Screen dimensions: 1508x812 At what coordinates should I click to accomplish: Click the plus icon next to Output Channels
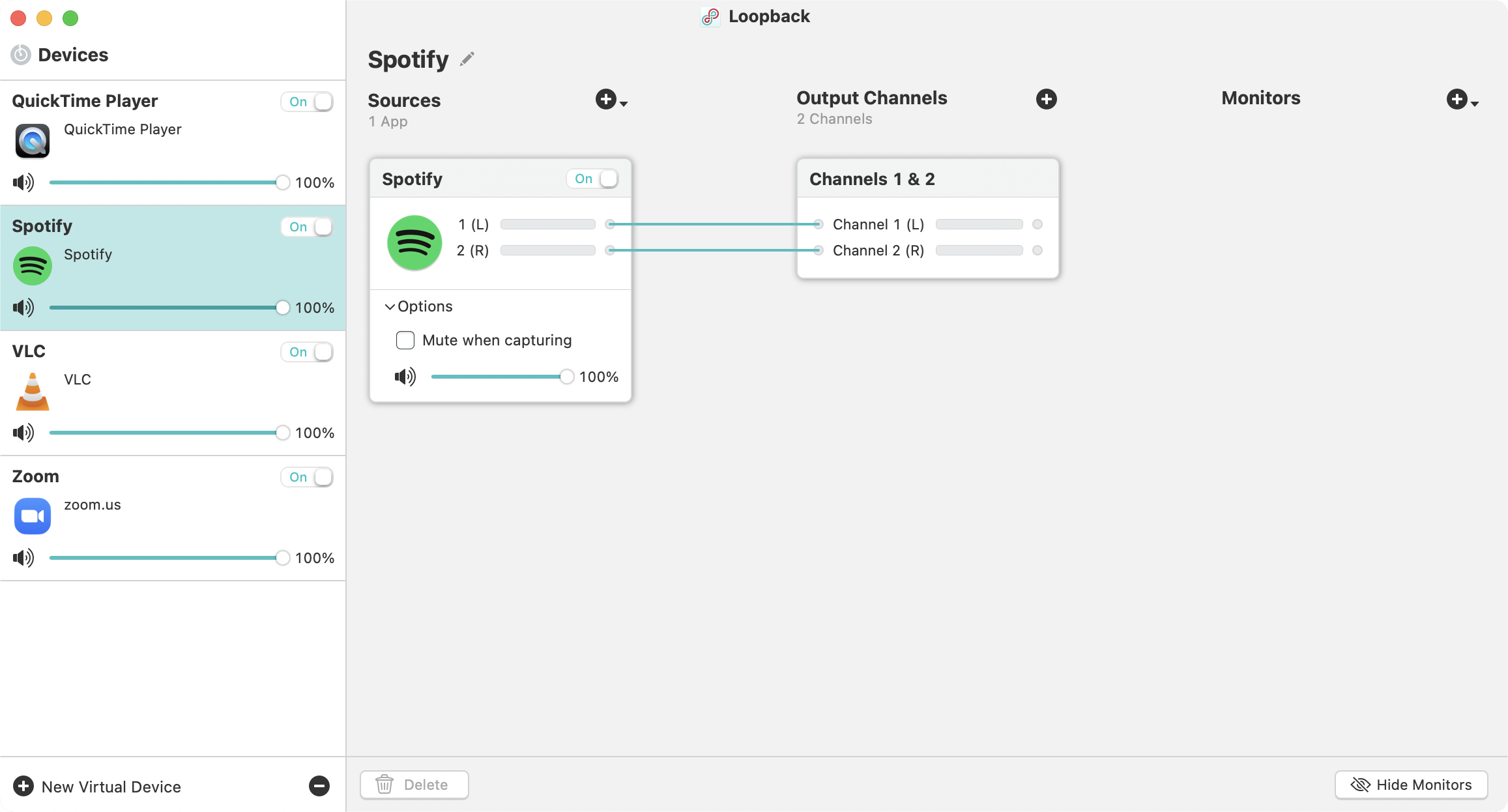pos(1046,99)
